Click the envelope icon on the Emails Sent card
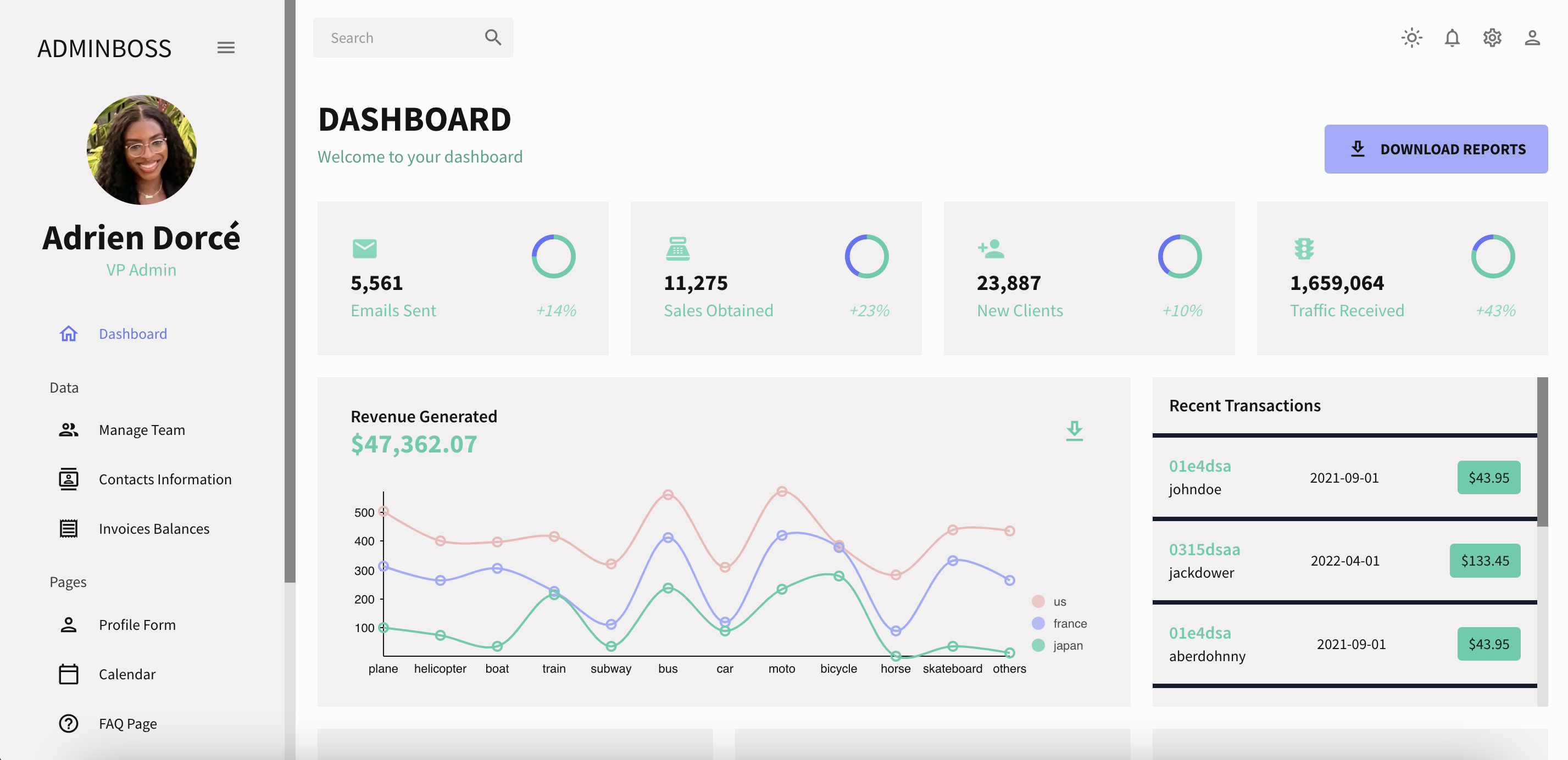 coord(365,248)
